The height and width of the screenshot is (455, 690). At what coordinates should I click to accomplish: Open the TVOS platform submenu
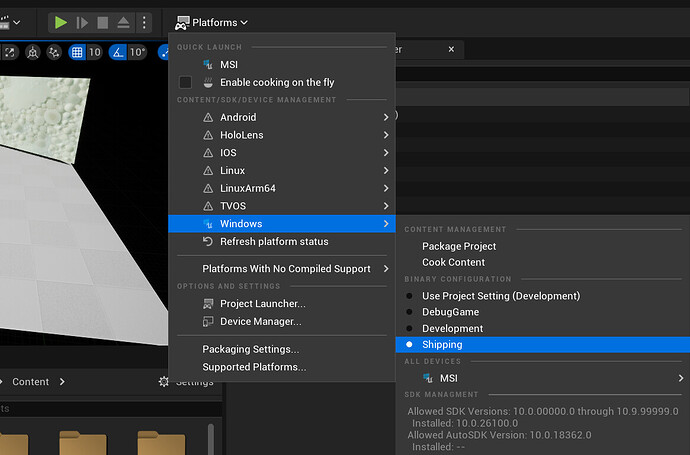coord(282,206)
